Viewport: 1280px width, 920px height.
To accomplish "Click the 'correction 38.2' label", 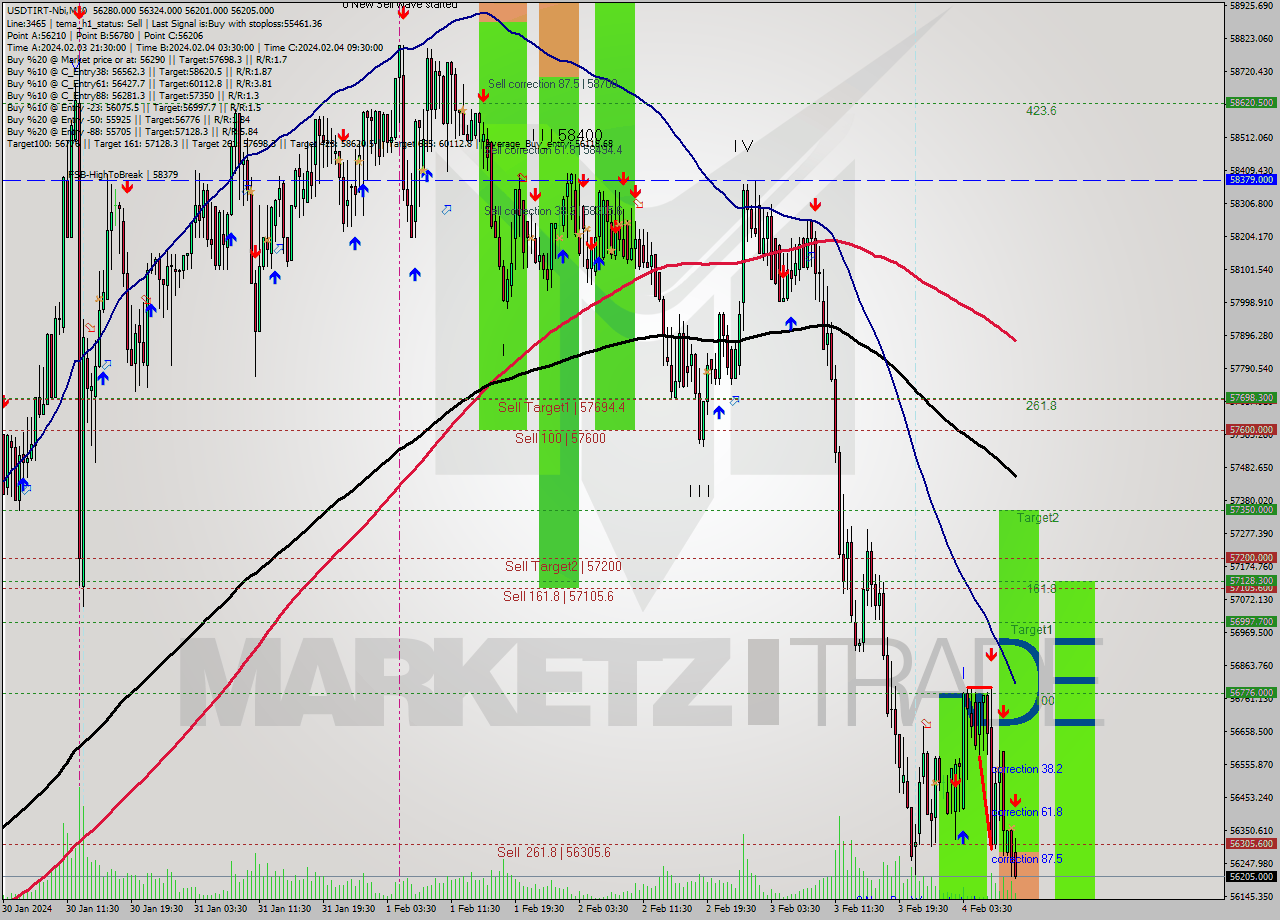I will coord(1027,769).
